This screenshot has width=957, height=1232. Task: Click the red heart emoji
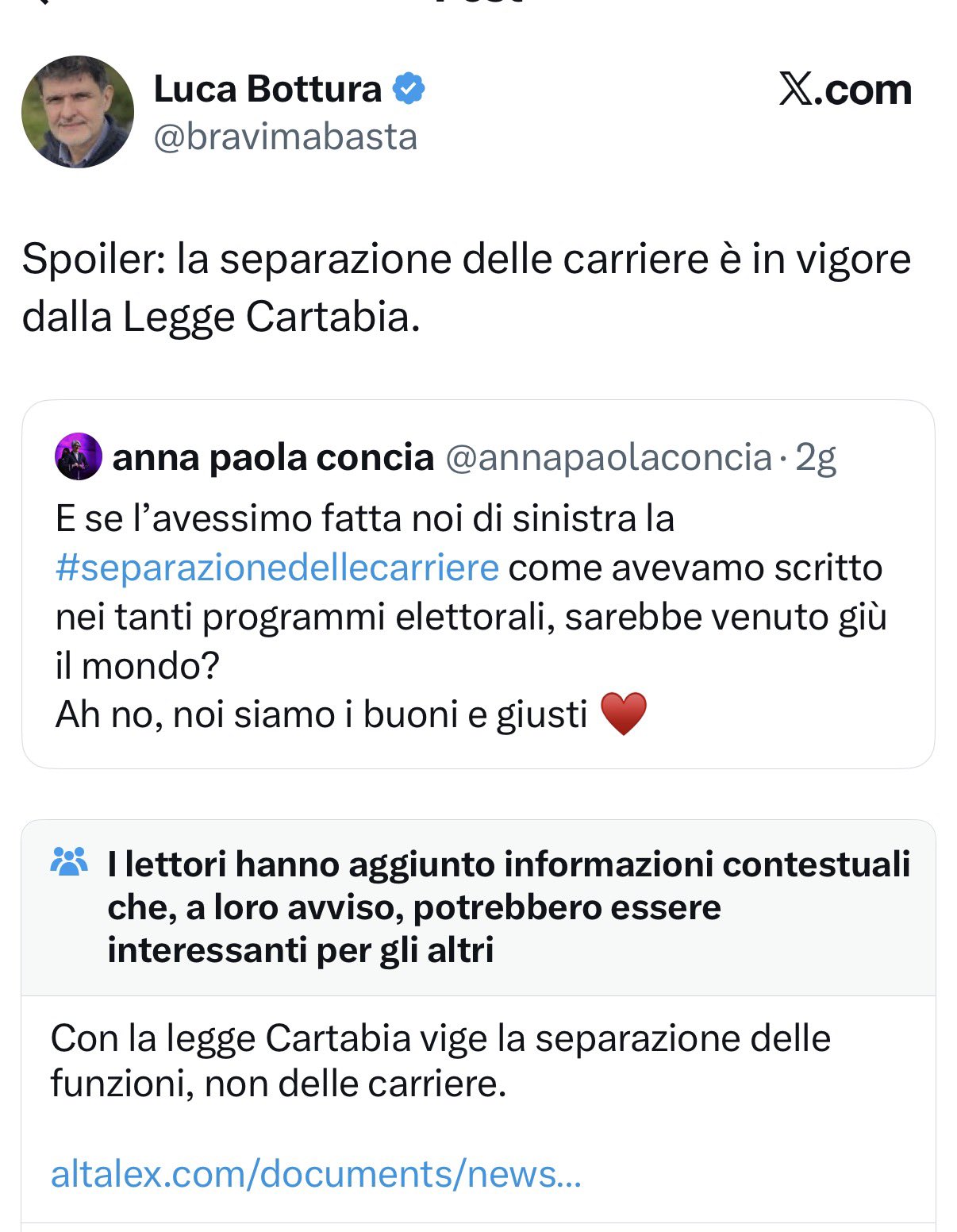click(624, 713)
